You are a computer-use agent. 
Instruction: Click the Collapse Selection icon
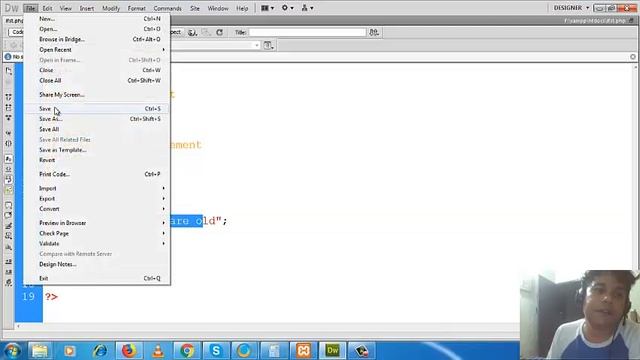pos(9,107)
